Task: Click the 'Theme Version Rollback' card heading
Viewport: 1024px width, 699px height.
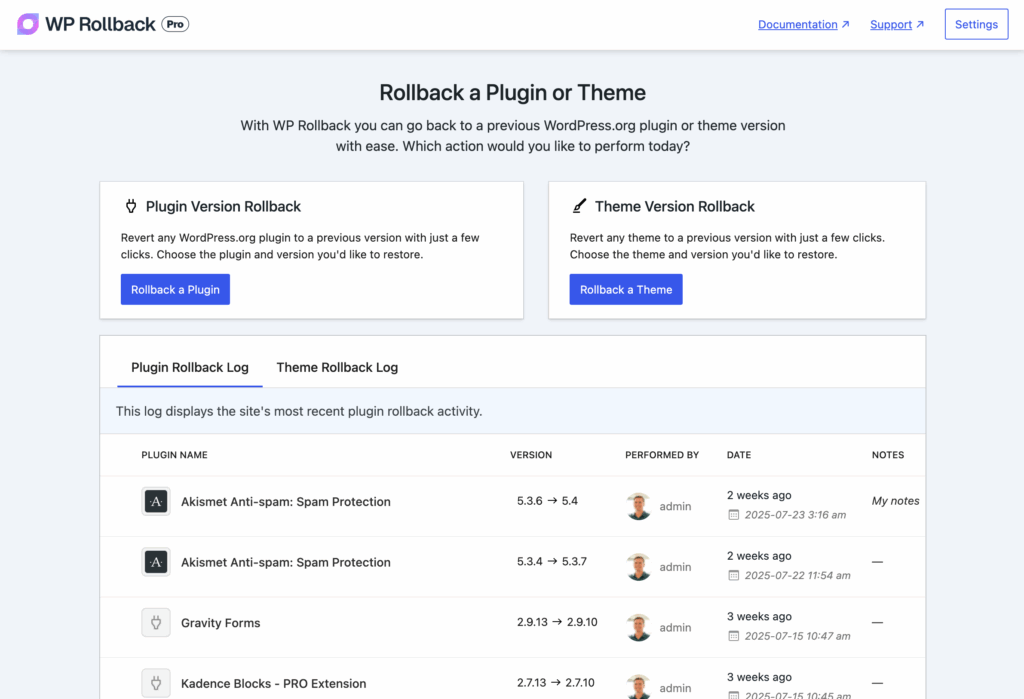Action: click(675, 206)
